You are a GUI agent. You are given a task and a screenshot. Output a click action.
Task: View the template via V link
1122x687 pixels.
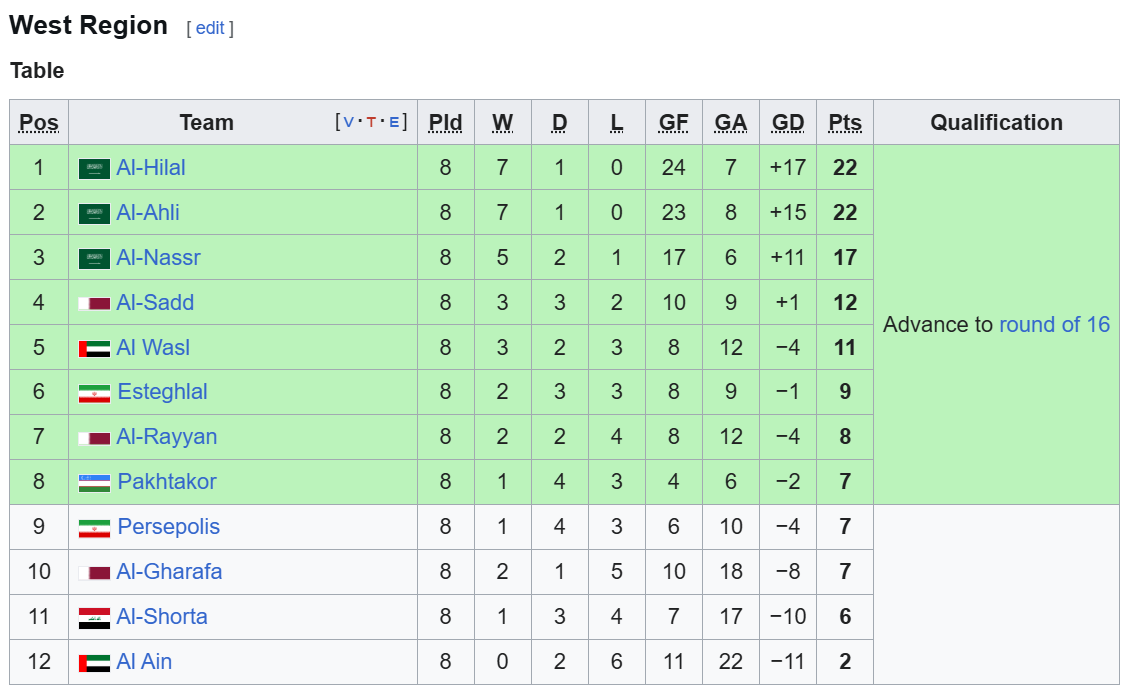click(348, 122)
